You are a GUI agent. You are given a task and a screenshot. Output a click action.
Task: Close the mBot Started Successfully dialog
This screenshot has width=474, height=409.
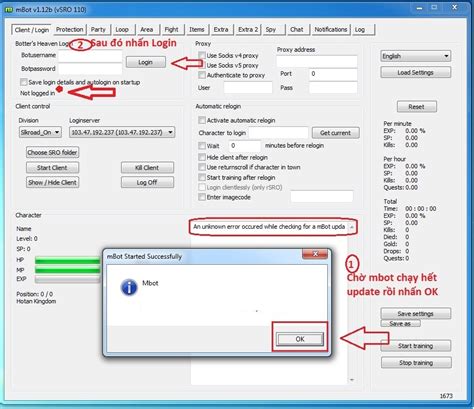coord(315,254)
